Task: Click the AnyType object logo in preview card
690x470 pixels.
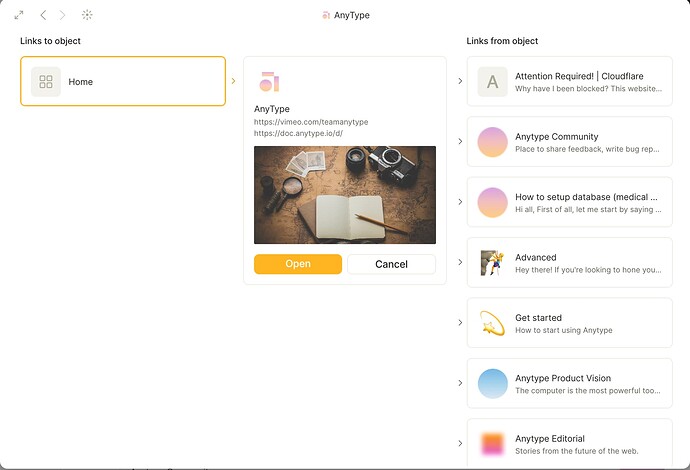Action: tap(269, 81)
